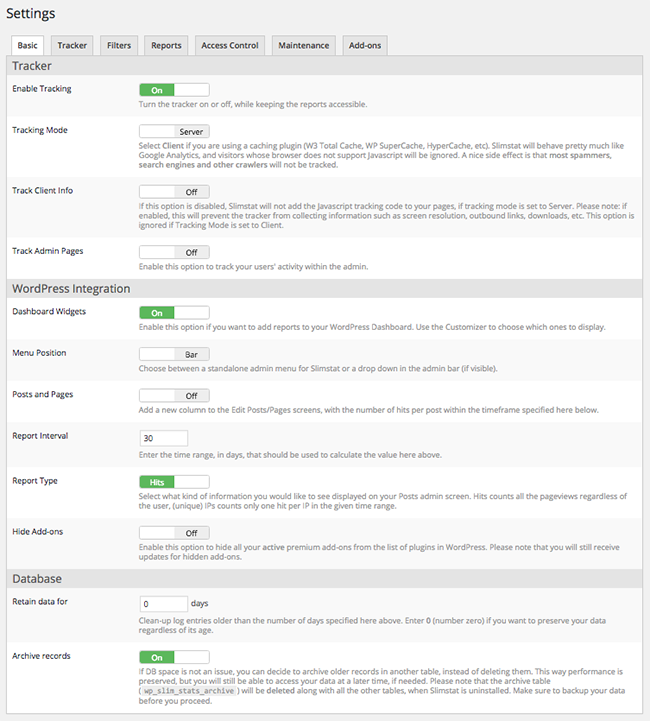This screenshot has width=650, height=721.
Task: Toggle Report Type from Hits
Action: tap(174, 481)
